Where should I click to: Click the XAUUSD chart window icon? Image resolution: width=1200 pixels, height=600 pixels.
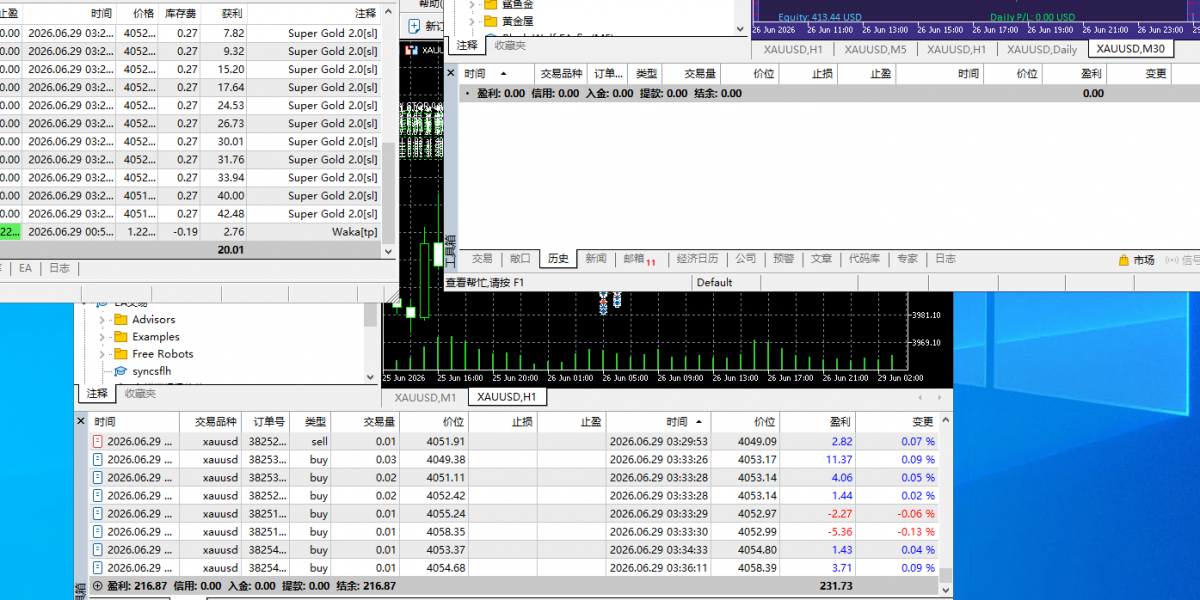(x=411, y=49)
